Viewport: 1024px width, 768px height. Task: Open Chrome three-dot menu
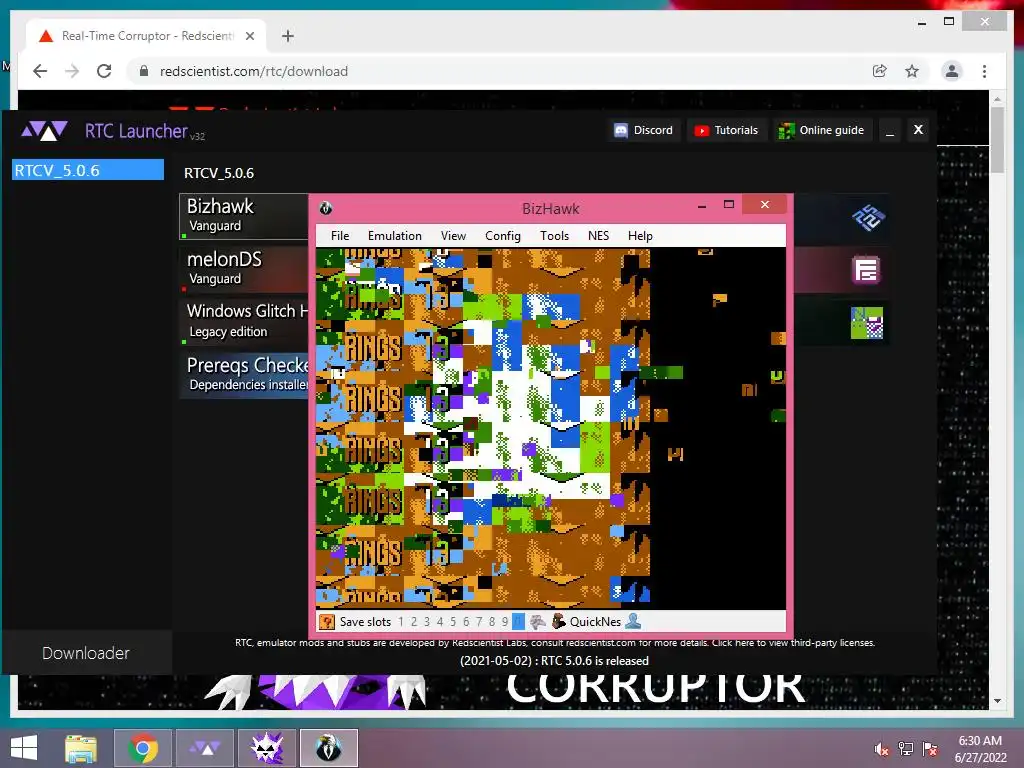984,71
